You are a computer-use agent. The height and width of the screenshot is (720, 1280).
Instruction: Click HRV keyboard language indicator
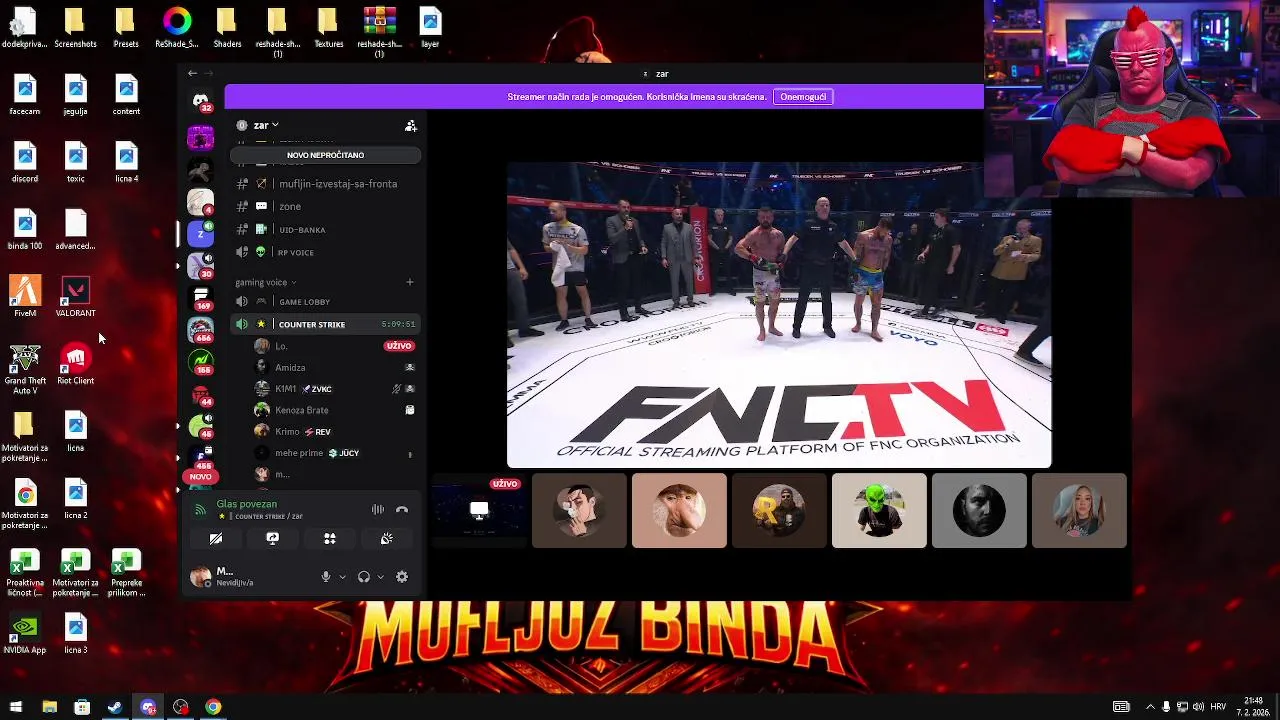pos(1218,707)
